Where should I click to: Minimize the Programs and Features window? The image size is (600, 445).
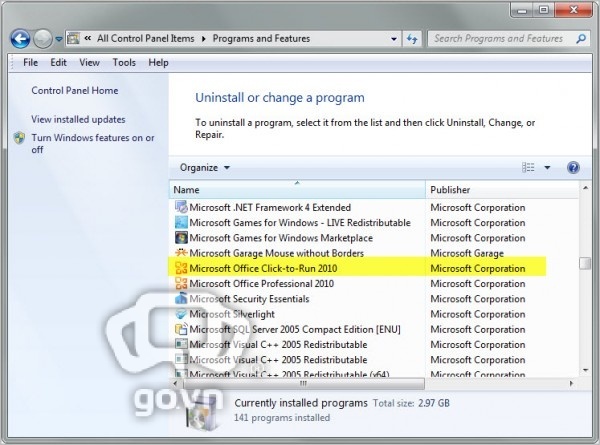point(523,9)
